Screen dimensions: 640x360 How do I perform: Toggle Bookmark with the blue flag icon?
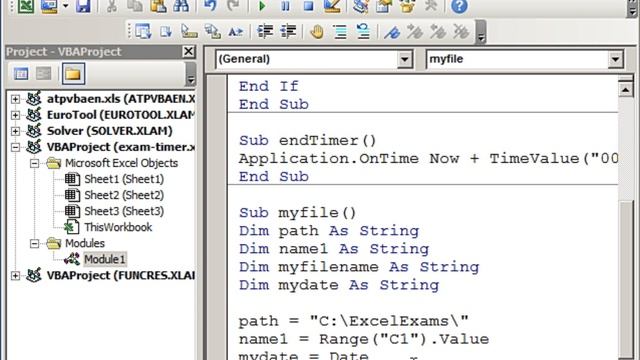click(x=392, y=31)
